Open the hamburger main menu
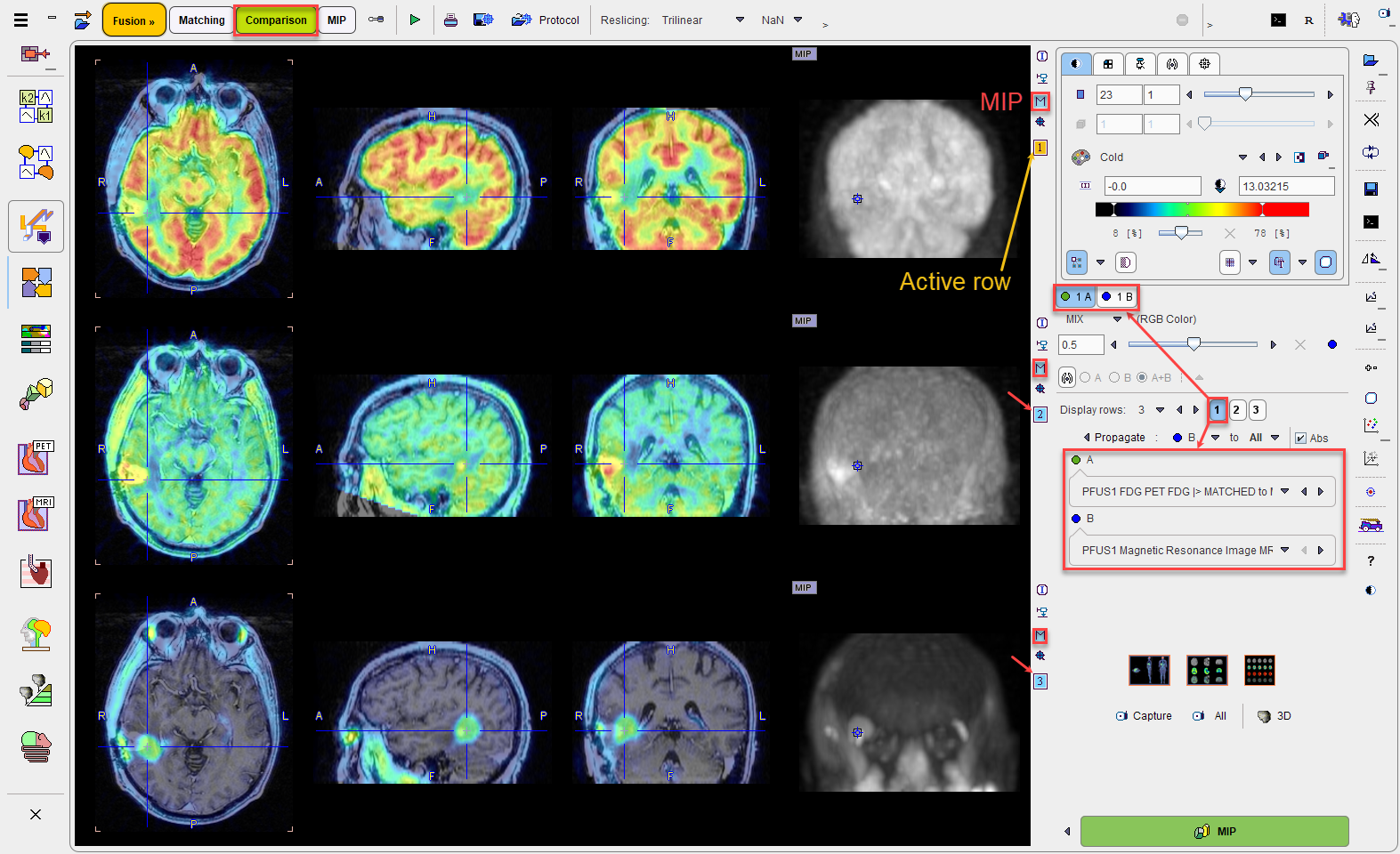The image size is (1400, 854). [20, 20]
